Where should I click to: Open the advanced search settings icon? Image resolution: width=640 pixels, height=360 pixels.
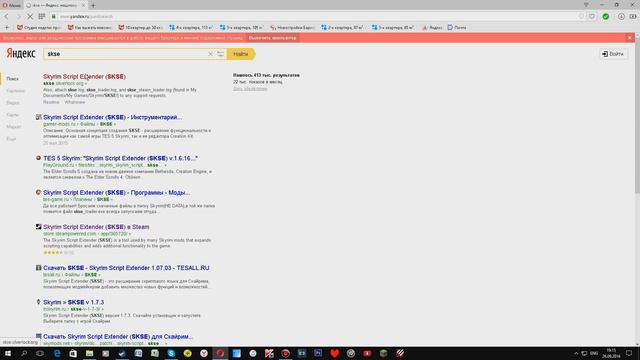pos(220,54)
